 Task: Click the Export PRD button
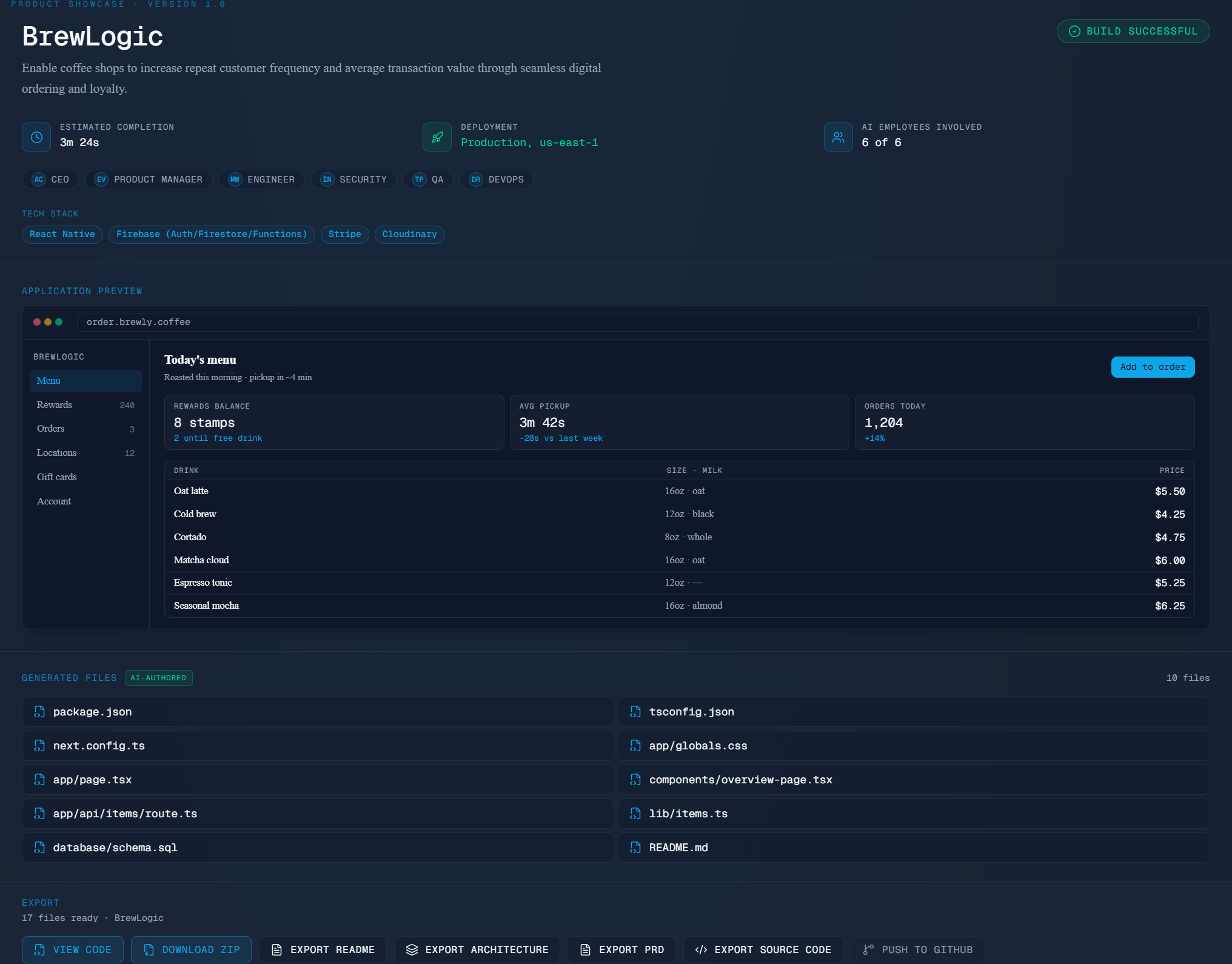coord(622,949)
